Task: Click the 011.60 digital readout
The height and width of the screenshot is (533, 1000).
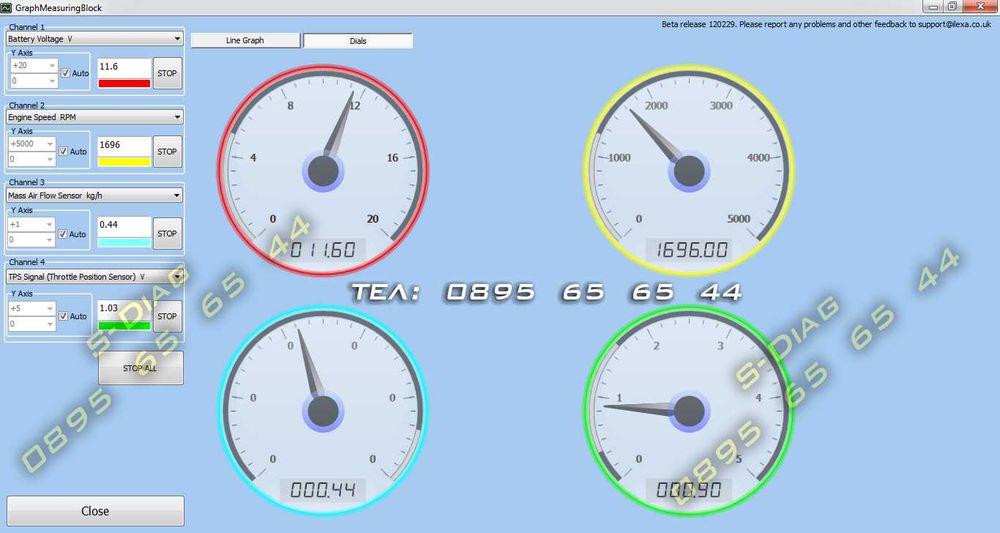Action: coord(323,249)
